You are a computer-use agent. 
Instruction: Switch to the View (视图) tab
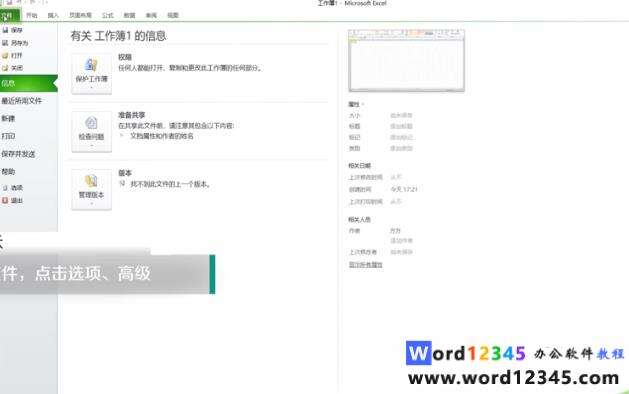coord(172,15)
